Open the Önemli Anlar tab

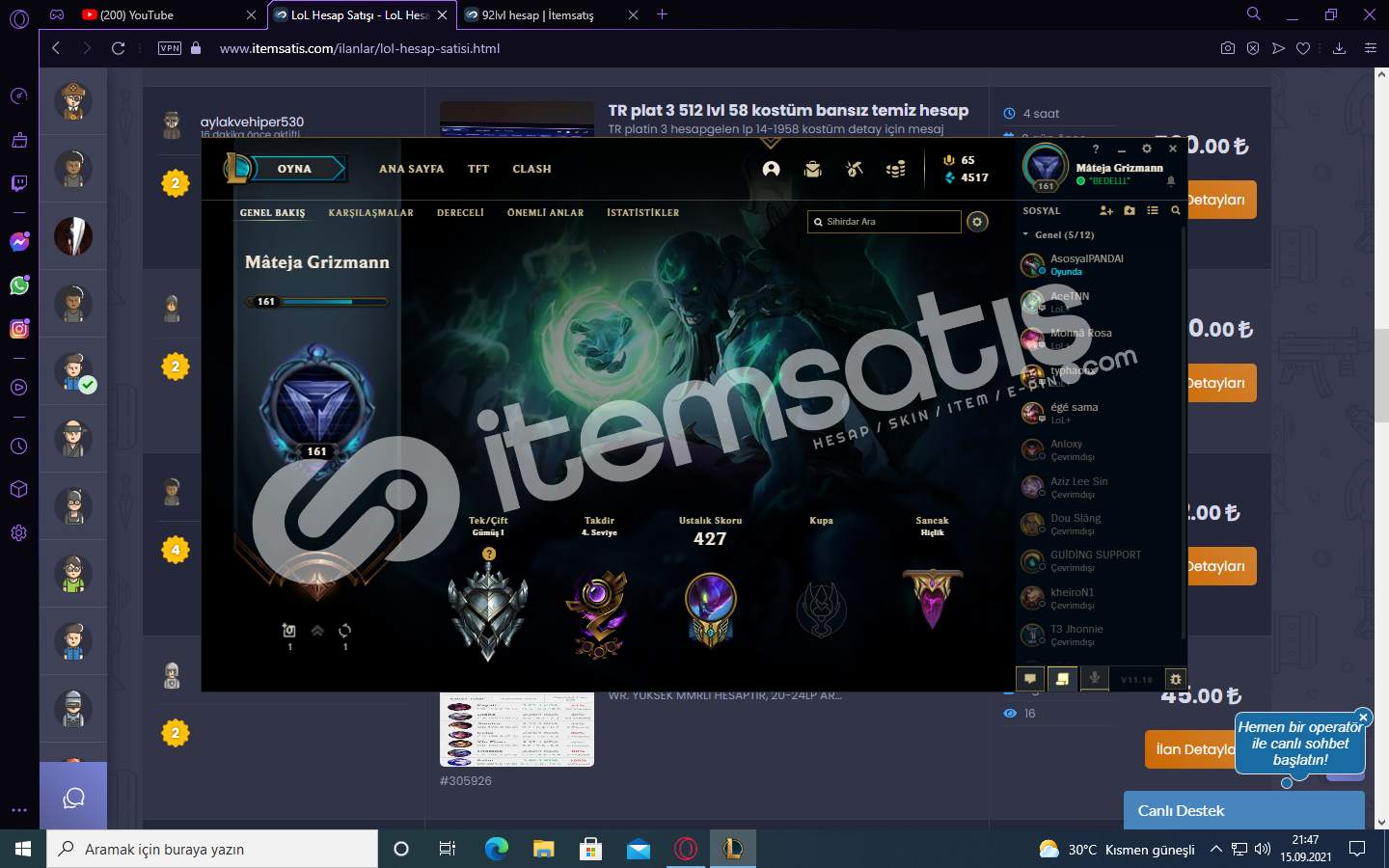[x=546, y=212]
